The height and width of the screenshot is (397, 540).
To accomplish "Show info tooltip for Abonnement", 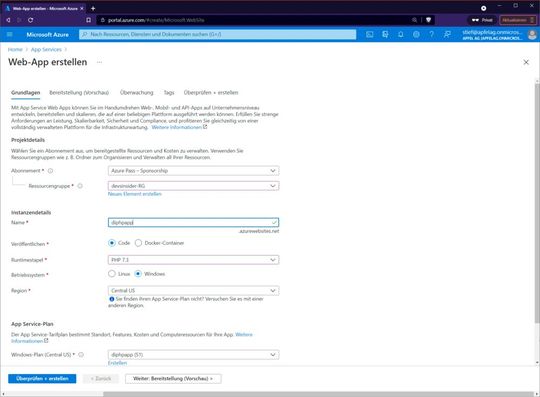I will click(50, 171).
